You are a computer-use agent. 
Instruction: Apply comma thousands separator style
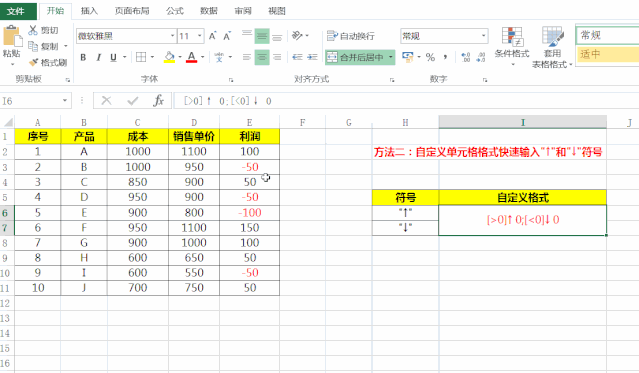tap(445, 57)
